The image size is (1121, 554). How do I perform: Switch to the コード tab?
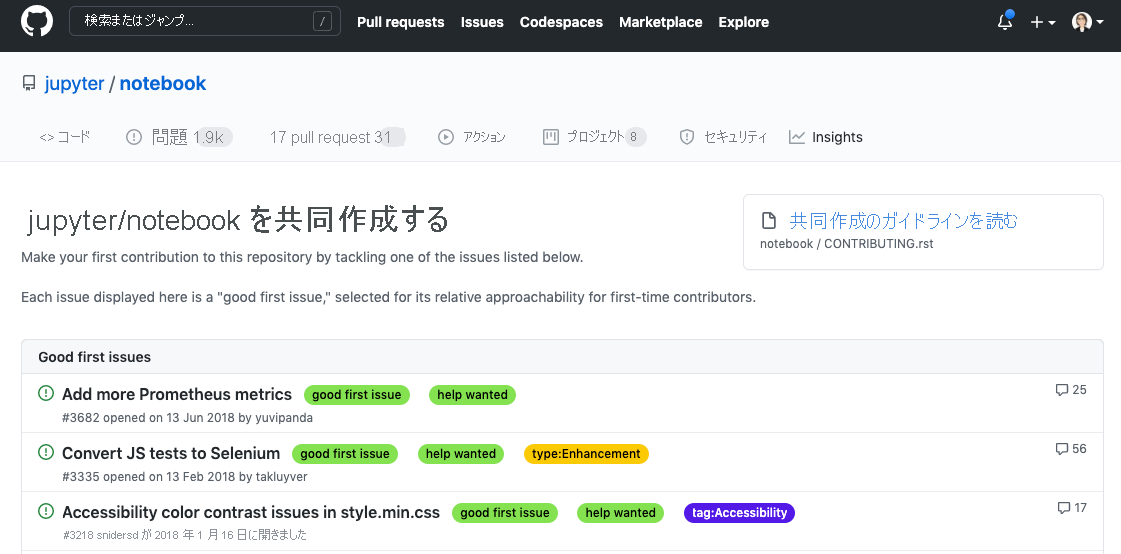[65, 137]
